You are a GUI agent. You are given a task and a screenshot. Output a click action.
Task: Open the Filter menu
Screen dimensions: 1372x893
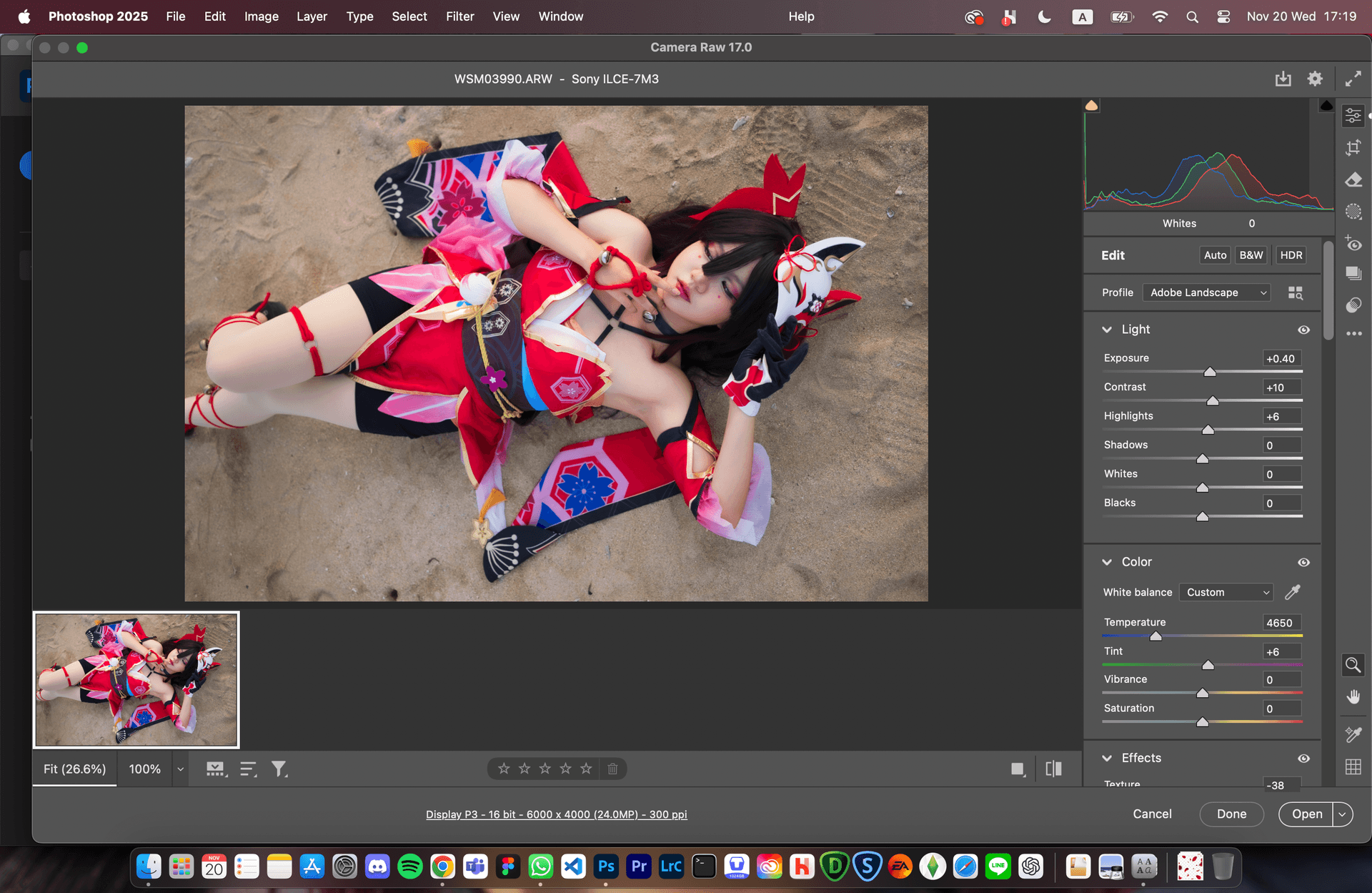[460, 16]
